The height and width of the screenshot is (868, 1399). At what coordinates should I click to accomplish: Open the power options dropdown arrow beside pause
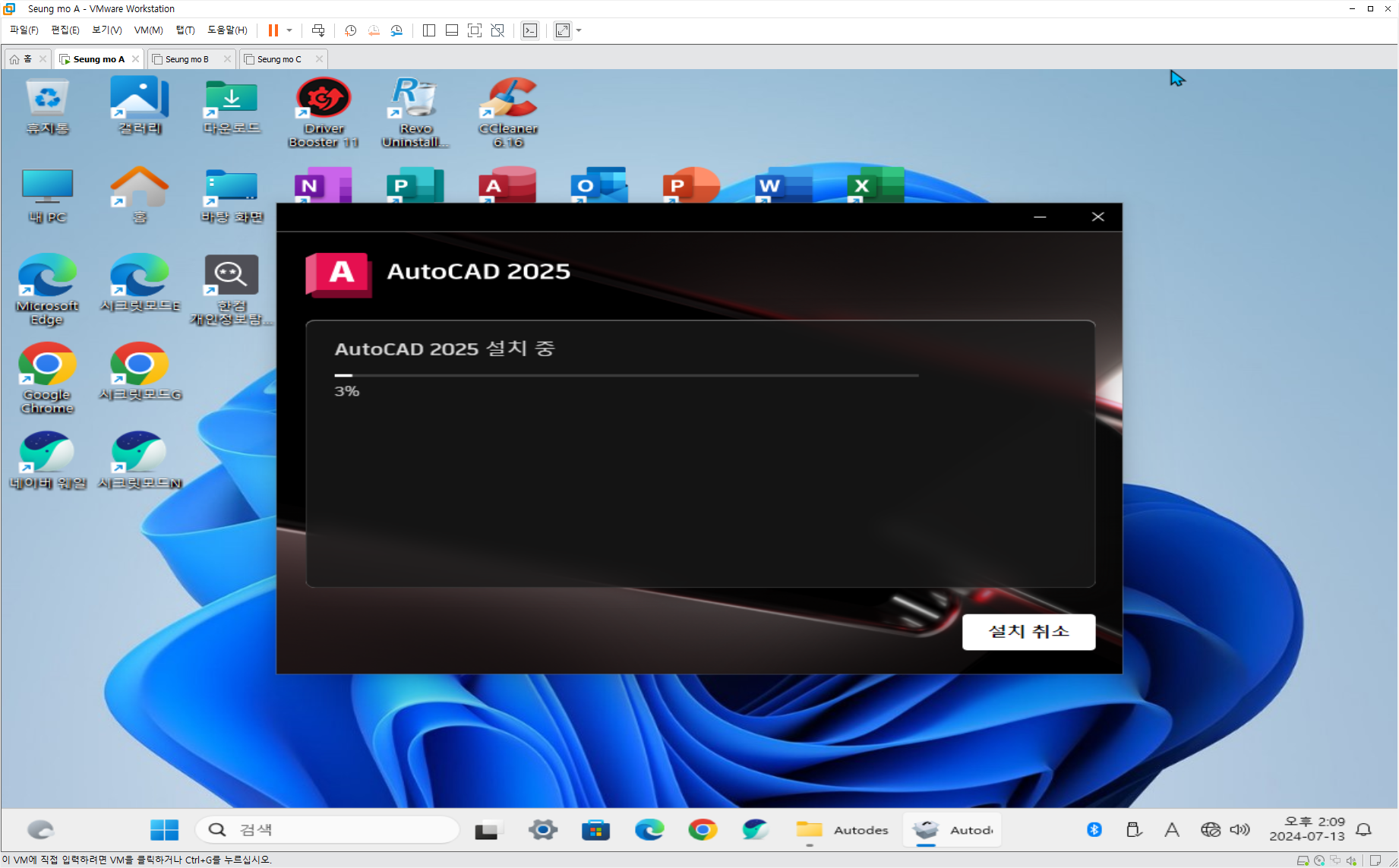point(289,30)
